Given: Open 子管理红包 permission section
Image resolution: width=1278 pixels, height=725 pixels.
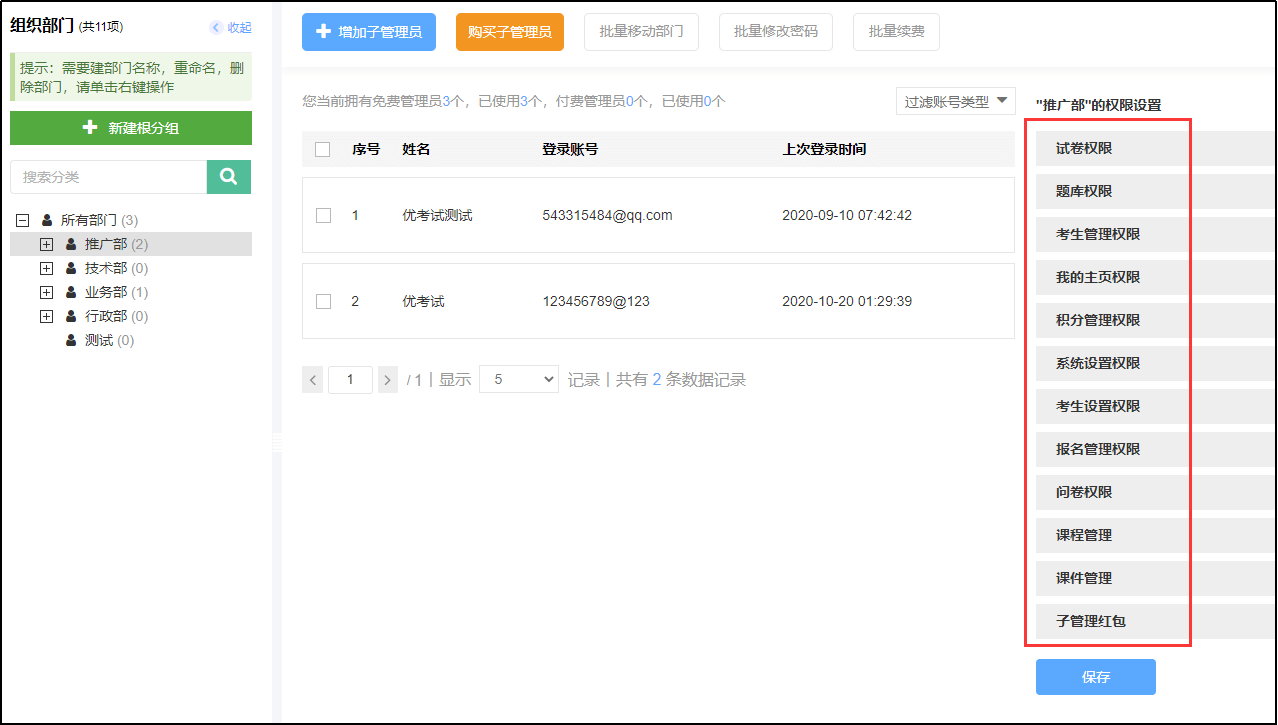Looking at the screenshot, I should pos(1156,621).
